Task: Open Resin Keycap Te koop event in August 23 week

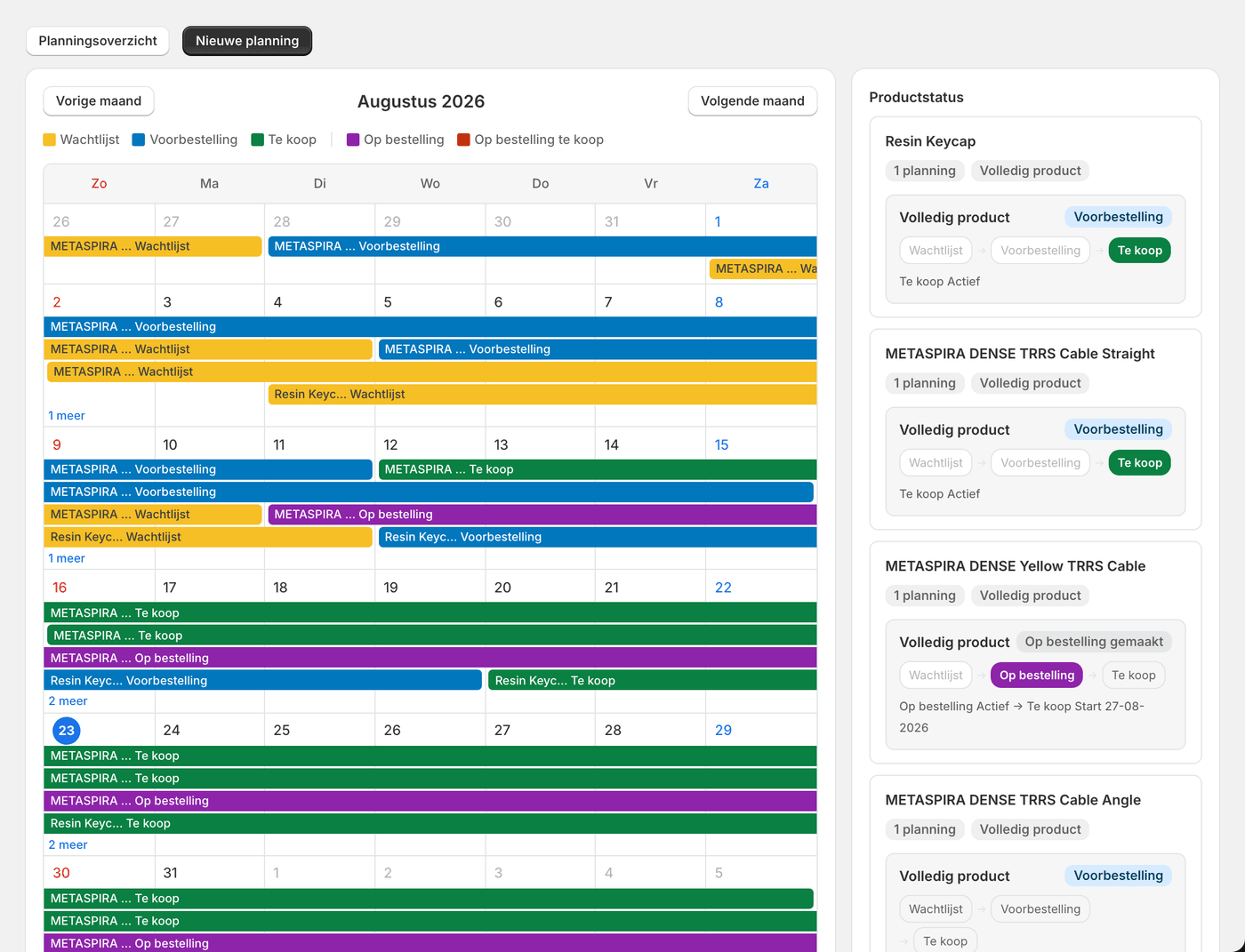Action: pos(430,824)
